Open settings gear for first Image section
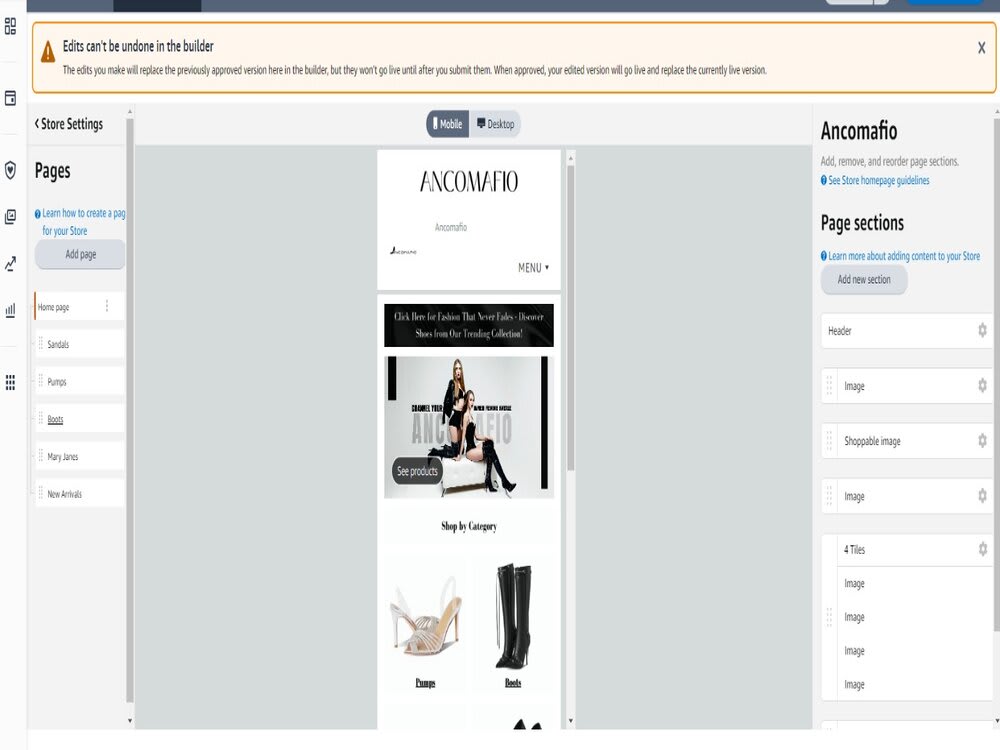 click(982, 386)
